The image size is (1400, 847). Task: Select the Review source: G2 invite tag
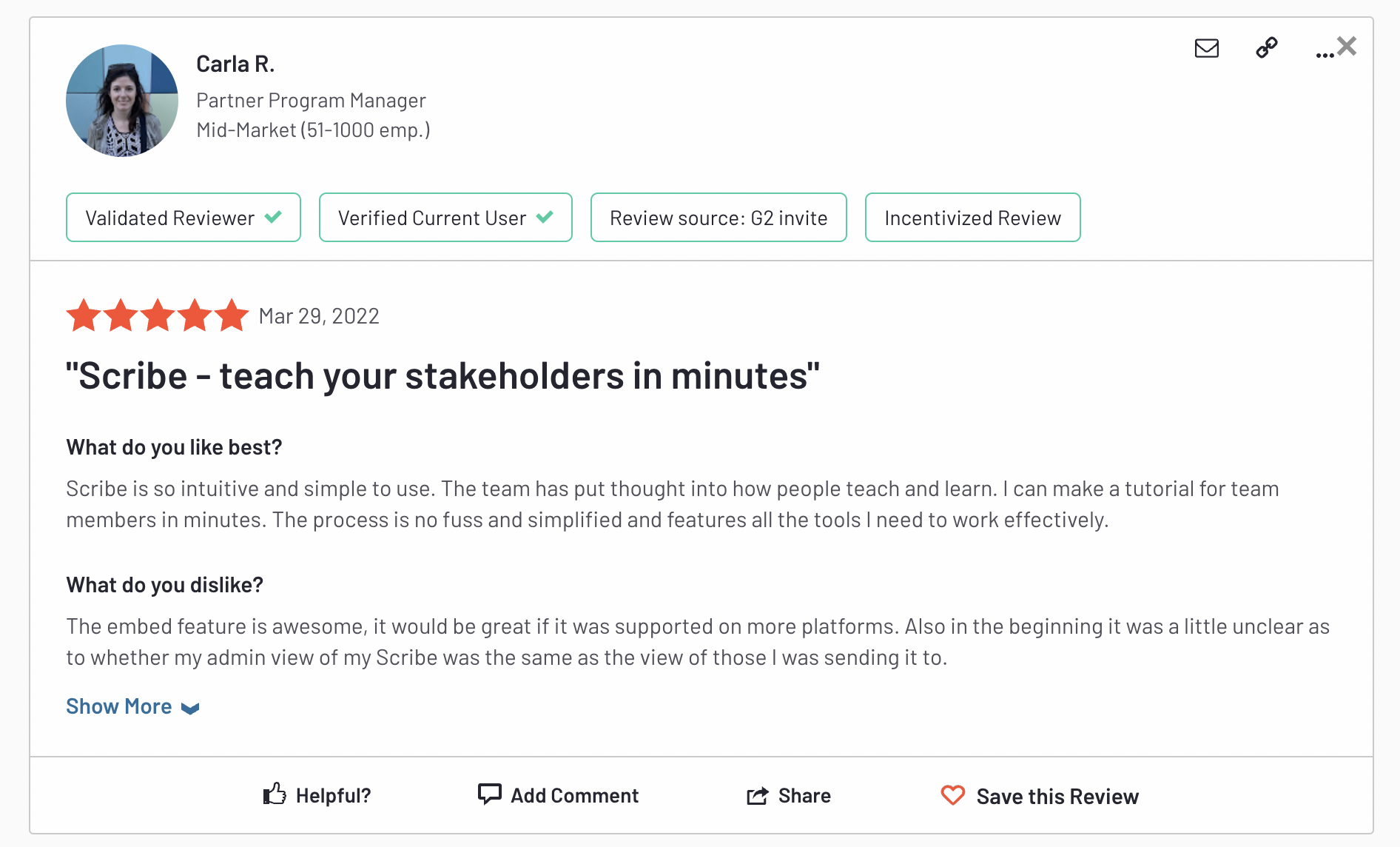pos(718,218)
